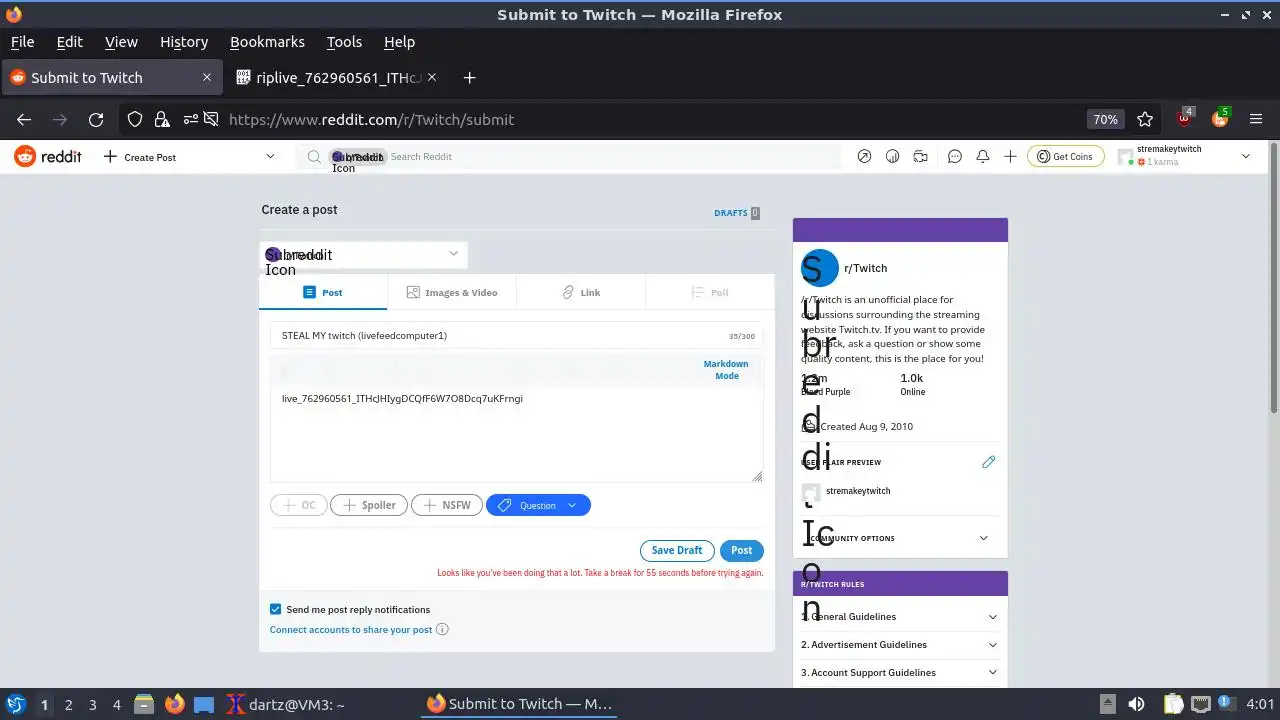
Task: Open the Firefox launcher in the taskbar
Action: click(x=174, y=704)
